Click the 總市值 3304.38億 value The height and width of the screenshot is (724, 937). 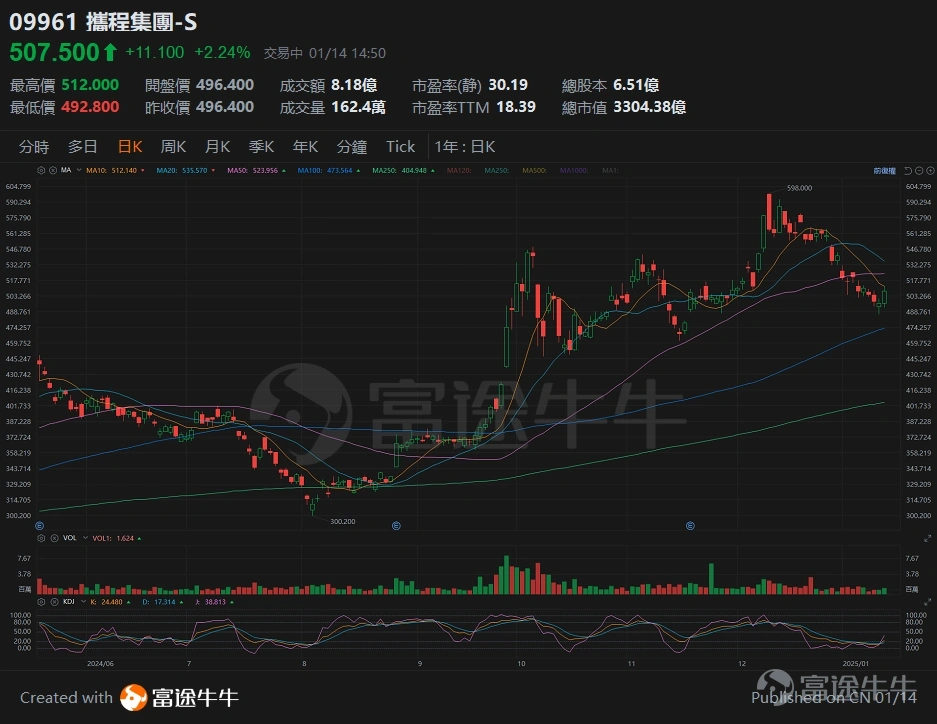650,107
